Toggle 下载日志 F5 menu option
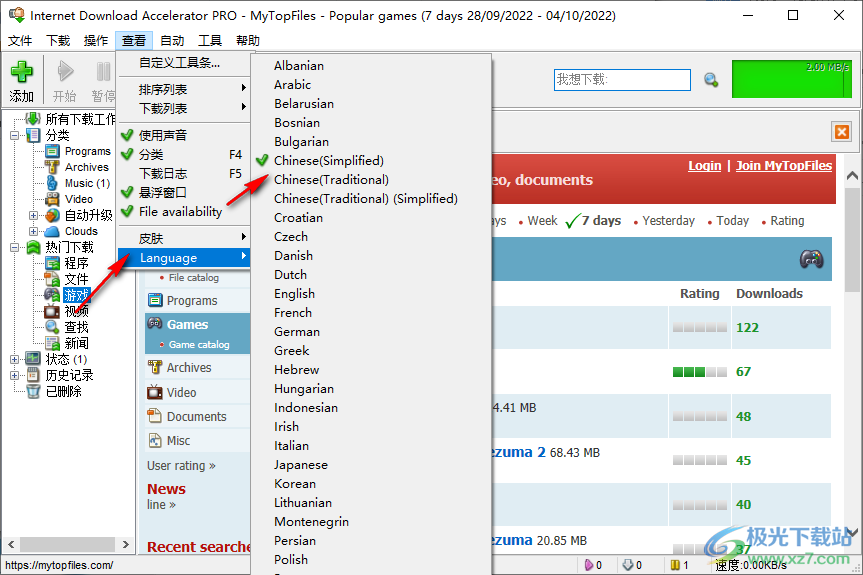Image resolution: width=863 pixels, height=575 pixels. (184, 174)
